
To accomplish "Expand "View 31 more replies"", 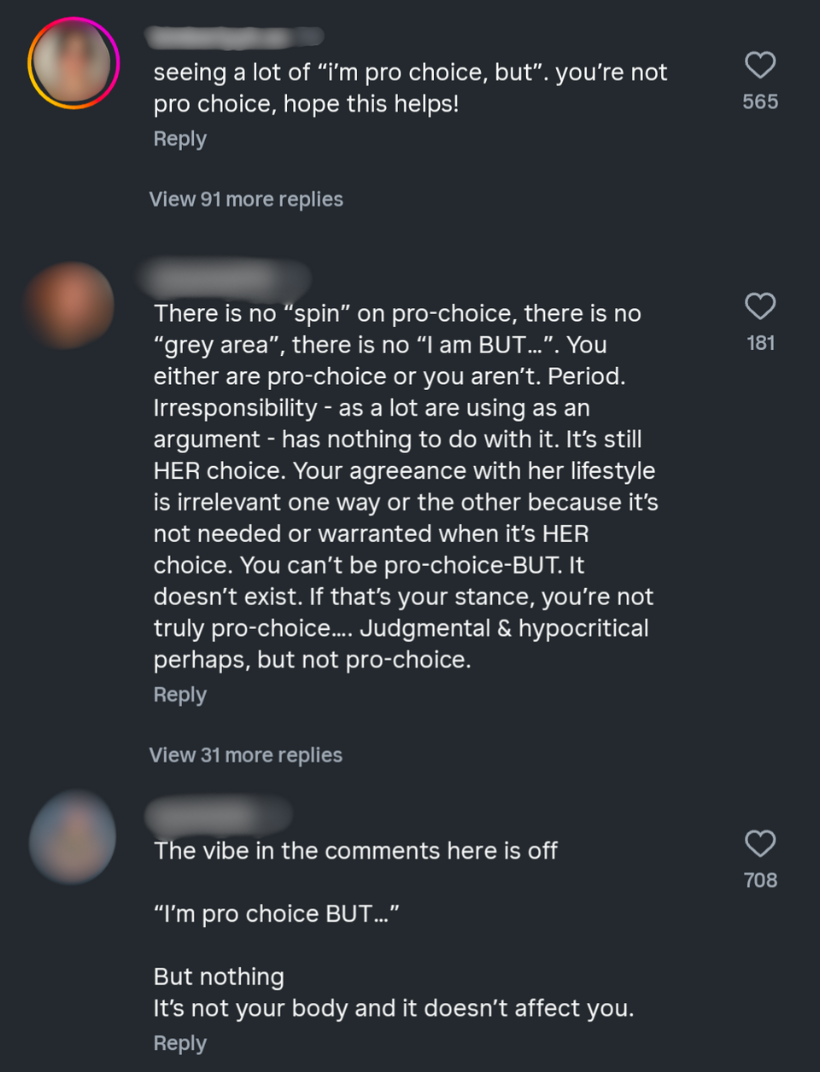I will click(246, 755).
